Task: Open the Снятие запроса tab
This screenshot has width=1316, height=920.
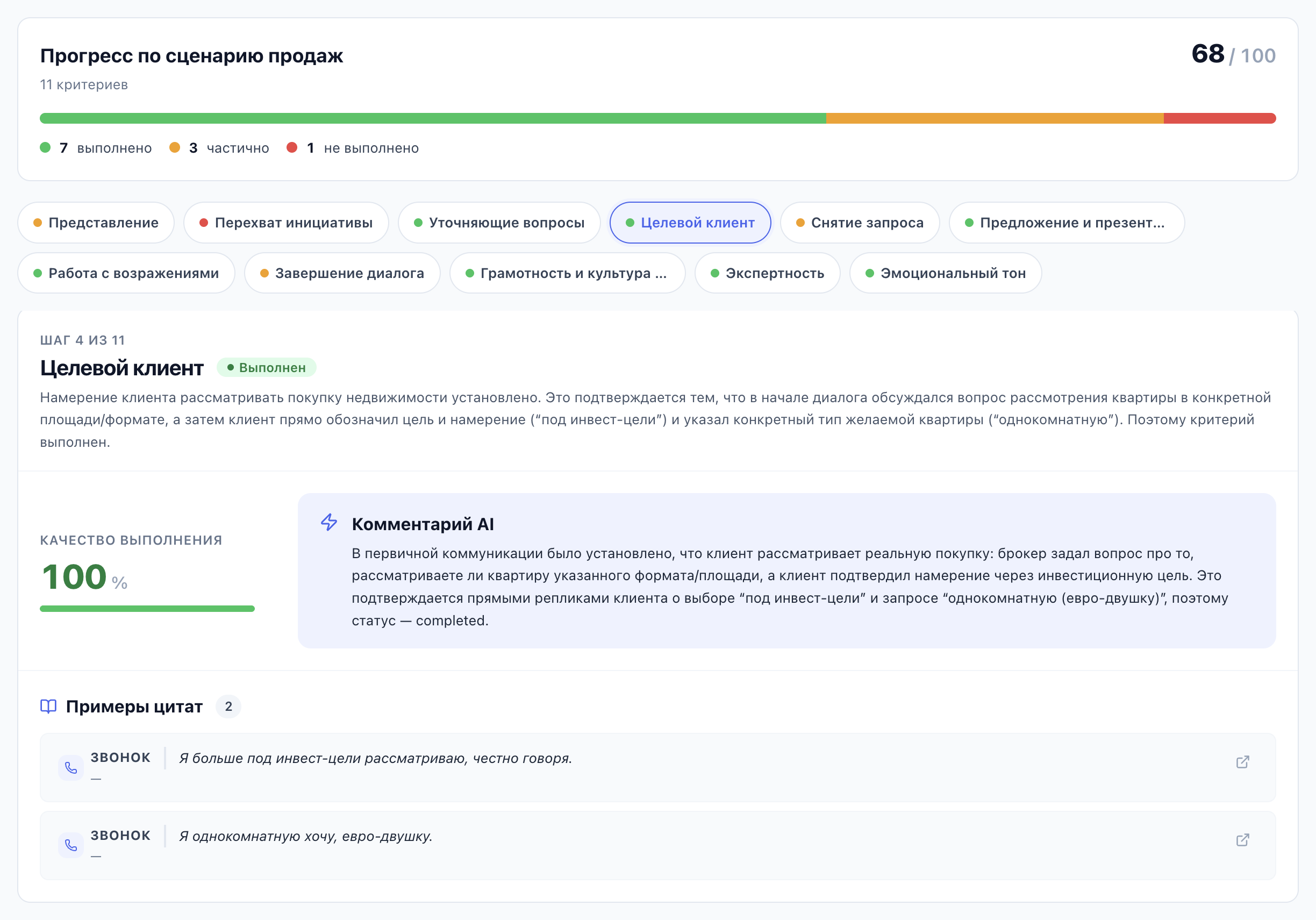Action: click(x=860, y=223)
